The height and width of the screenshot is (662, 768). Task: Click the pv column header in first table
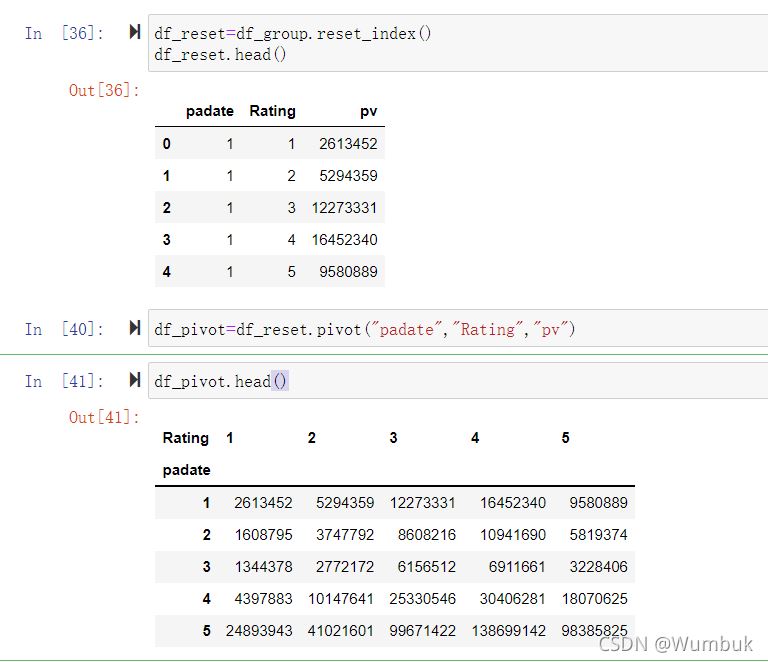368,111
